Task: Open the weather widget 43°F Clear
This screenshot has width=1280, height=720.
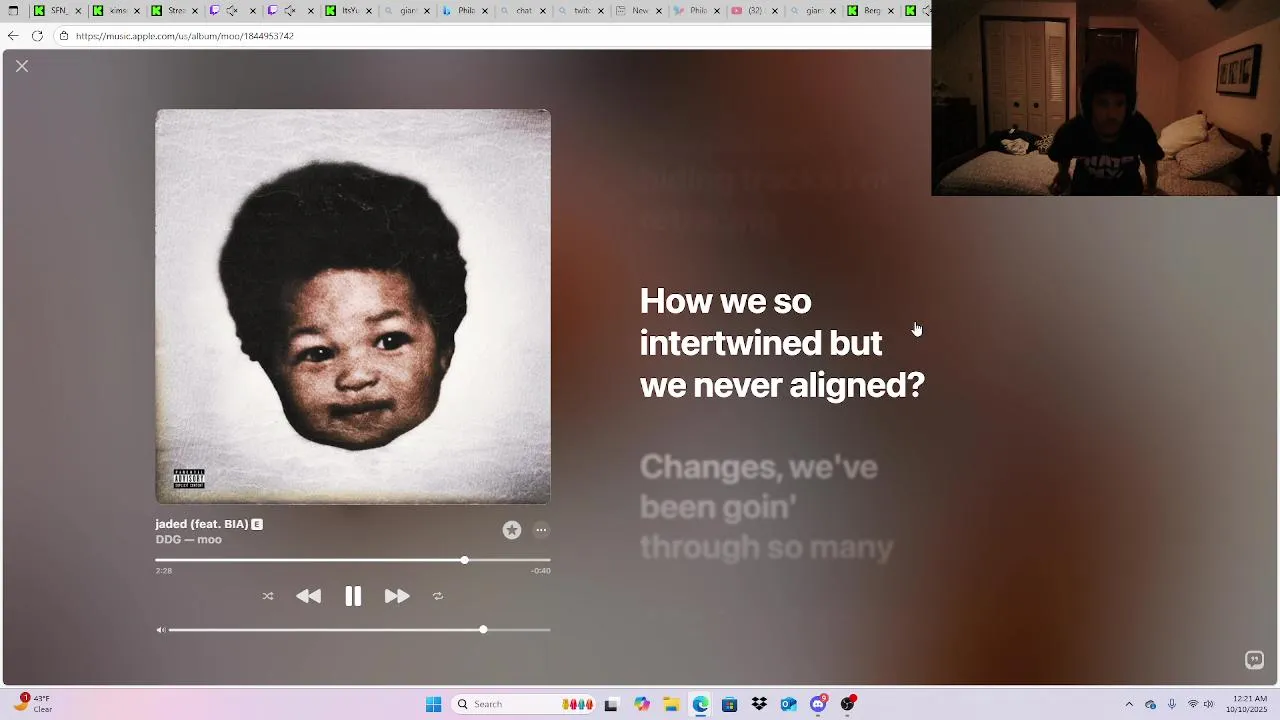Action: (34, 704)
